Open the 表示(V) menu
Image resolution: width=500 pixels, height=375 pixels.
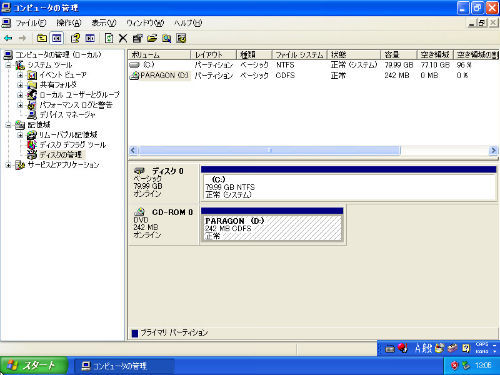click(x=104, y=23)
